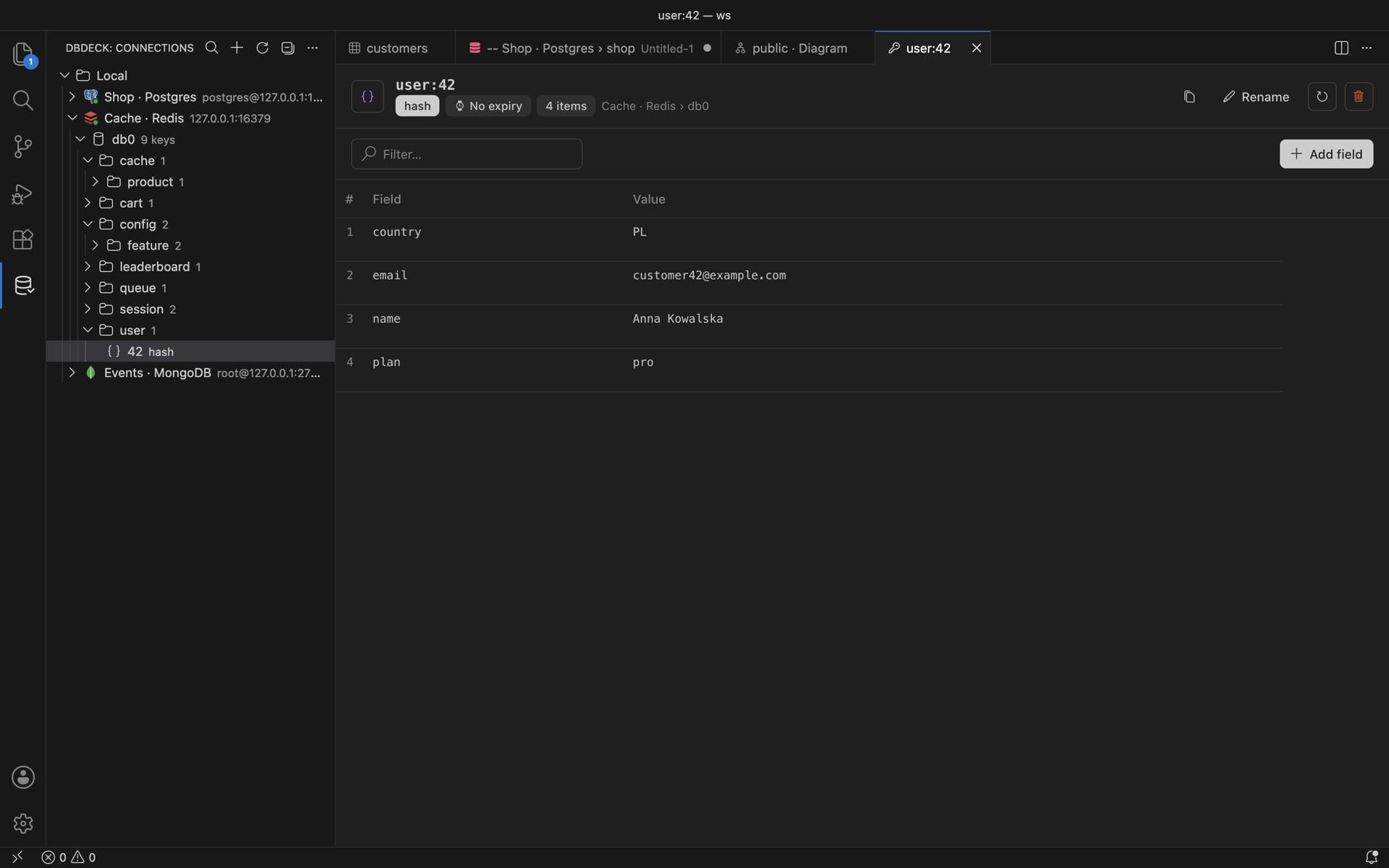Expand the queue folder
This screenshot has height=868, width=1389.
point(88,288)
